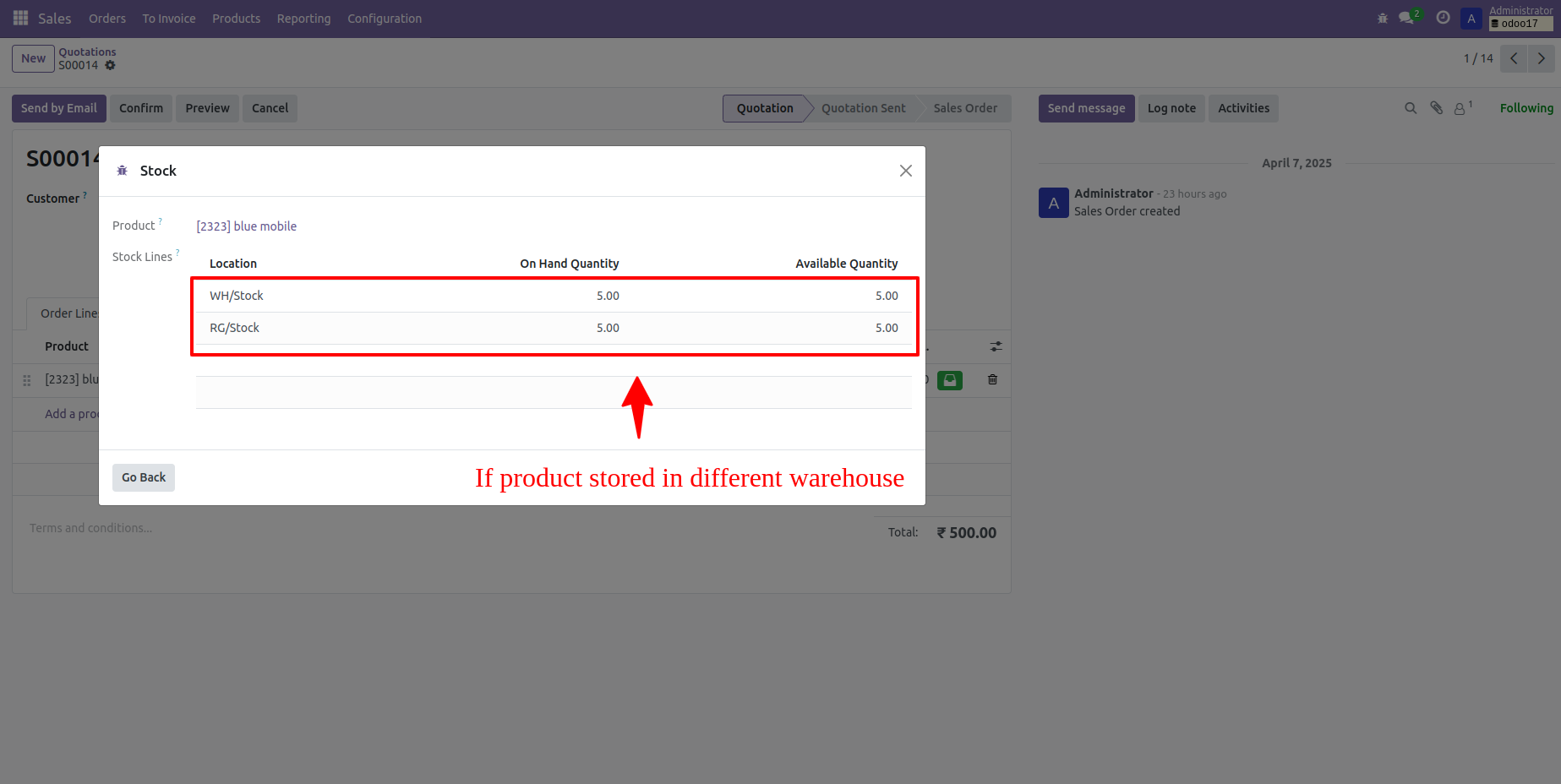
Task: Open Discuss conversations showing 2 unread
Action: tap(1405, 17)
